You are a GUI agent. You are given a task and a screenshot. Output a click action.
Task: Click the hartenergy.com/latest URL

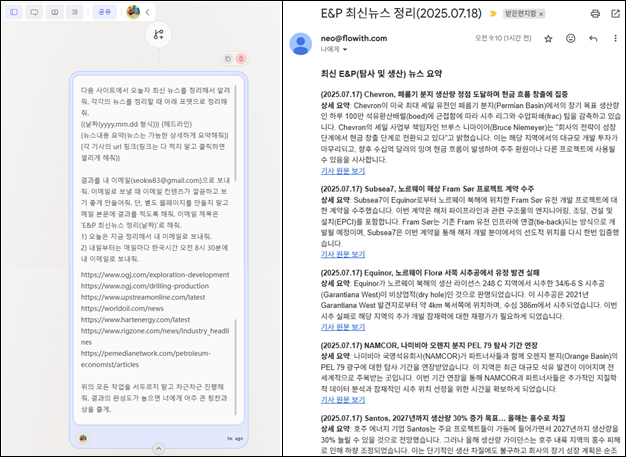pyautogui.click(x=135, y=319)
